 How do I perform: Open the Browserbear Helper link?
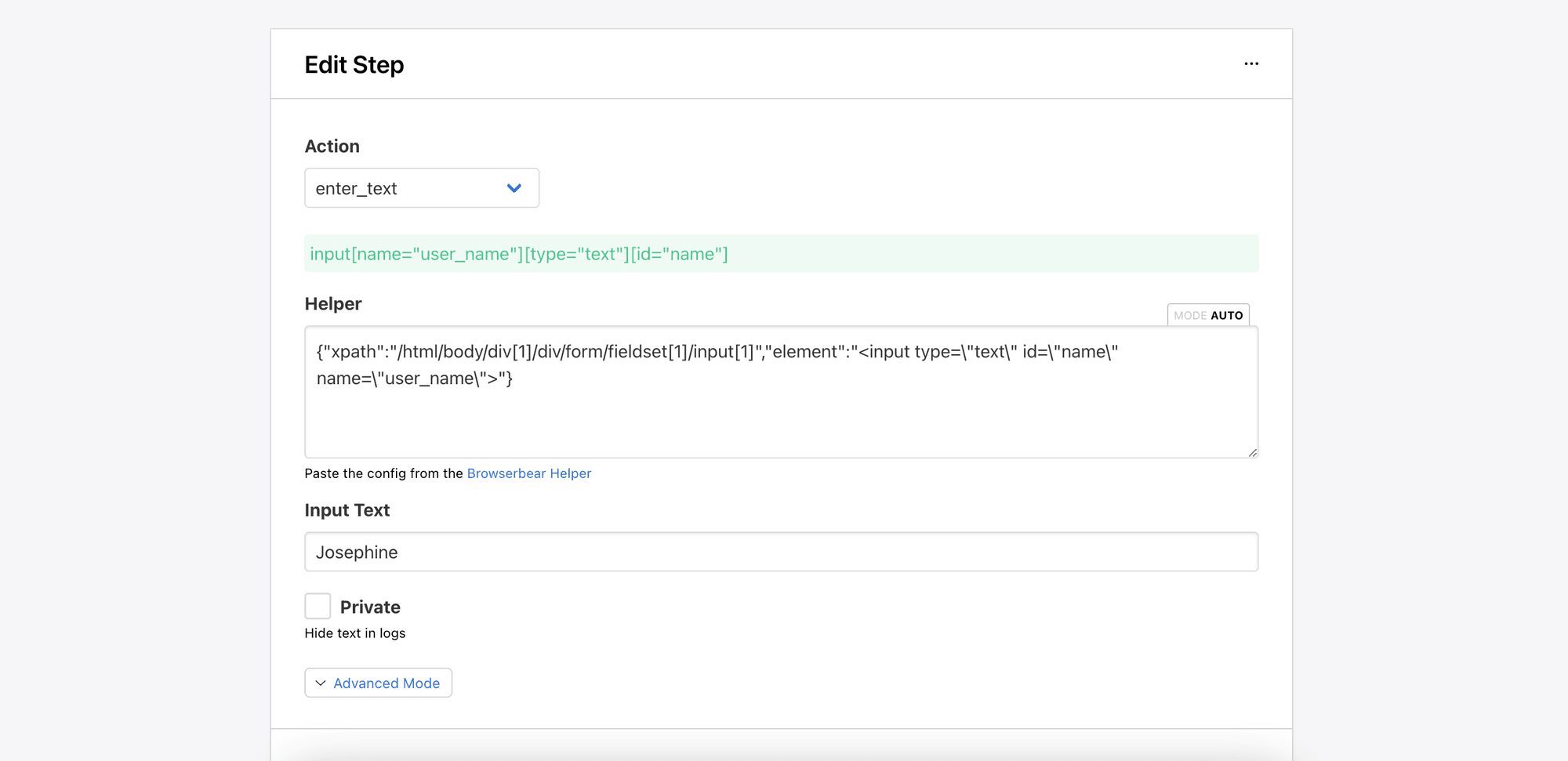[x=529, y=473]
